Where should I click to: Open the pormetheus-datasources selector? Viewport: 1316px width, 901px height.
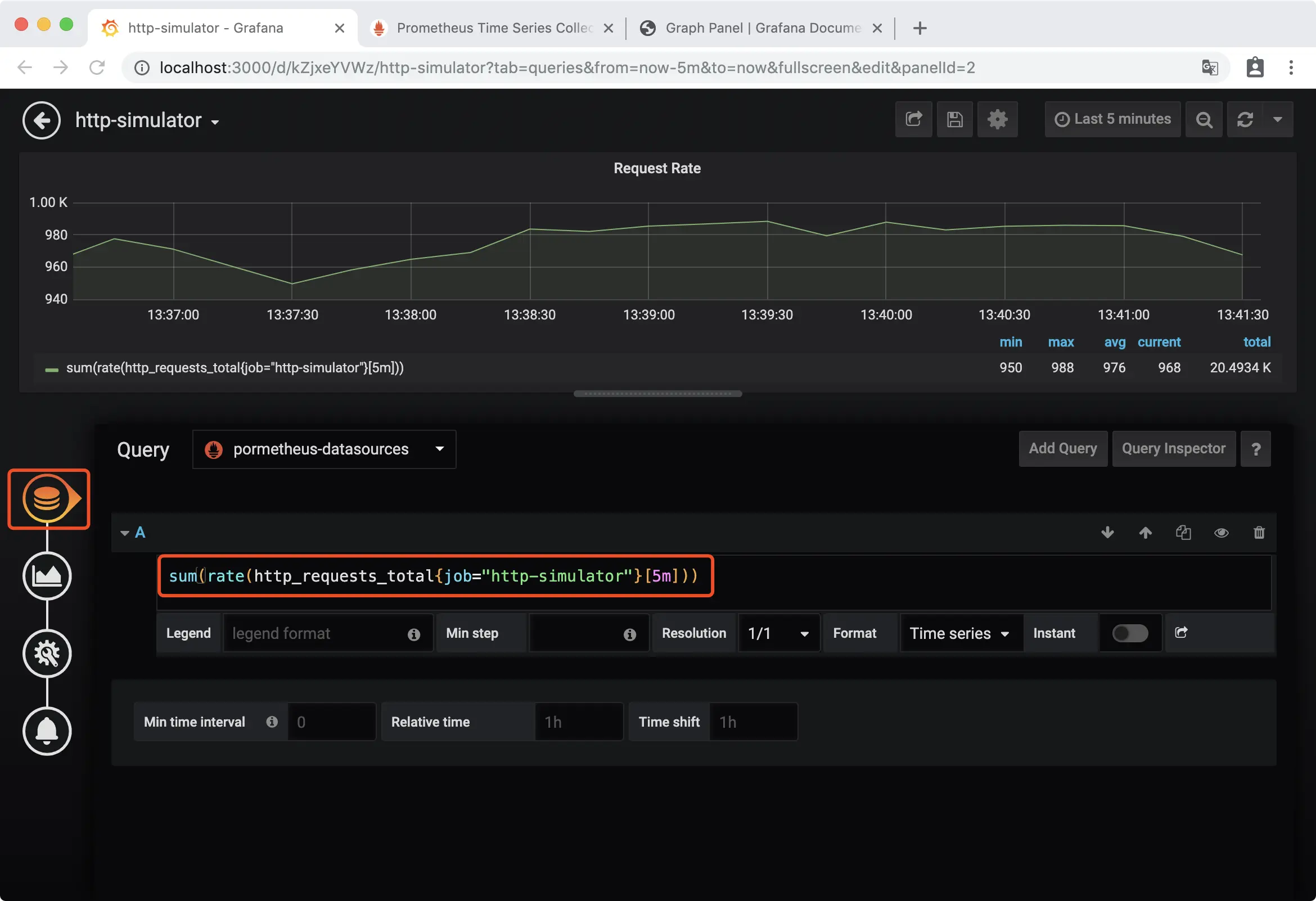pyautogui.click(x=324, y=449)
